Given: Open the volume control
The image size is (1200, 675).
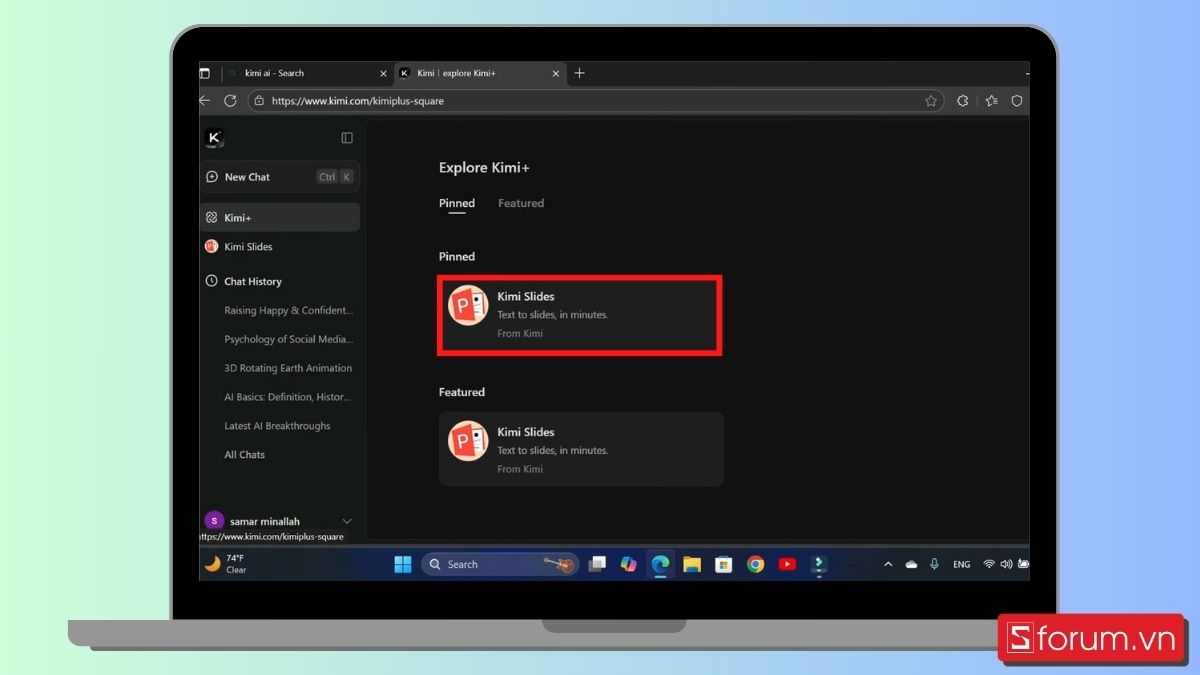Looking at the screenshot, I should pos(1006,564).
